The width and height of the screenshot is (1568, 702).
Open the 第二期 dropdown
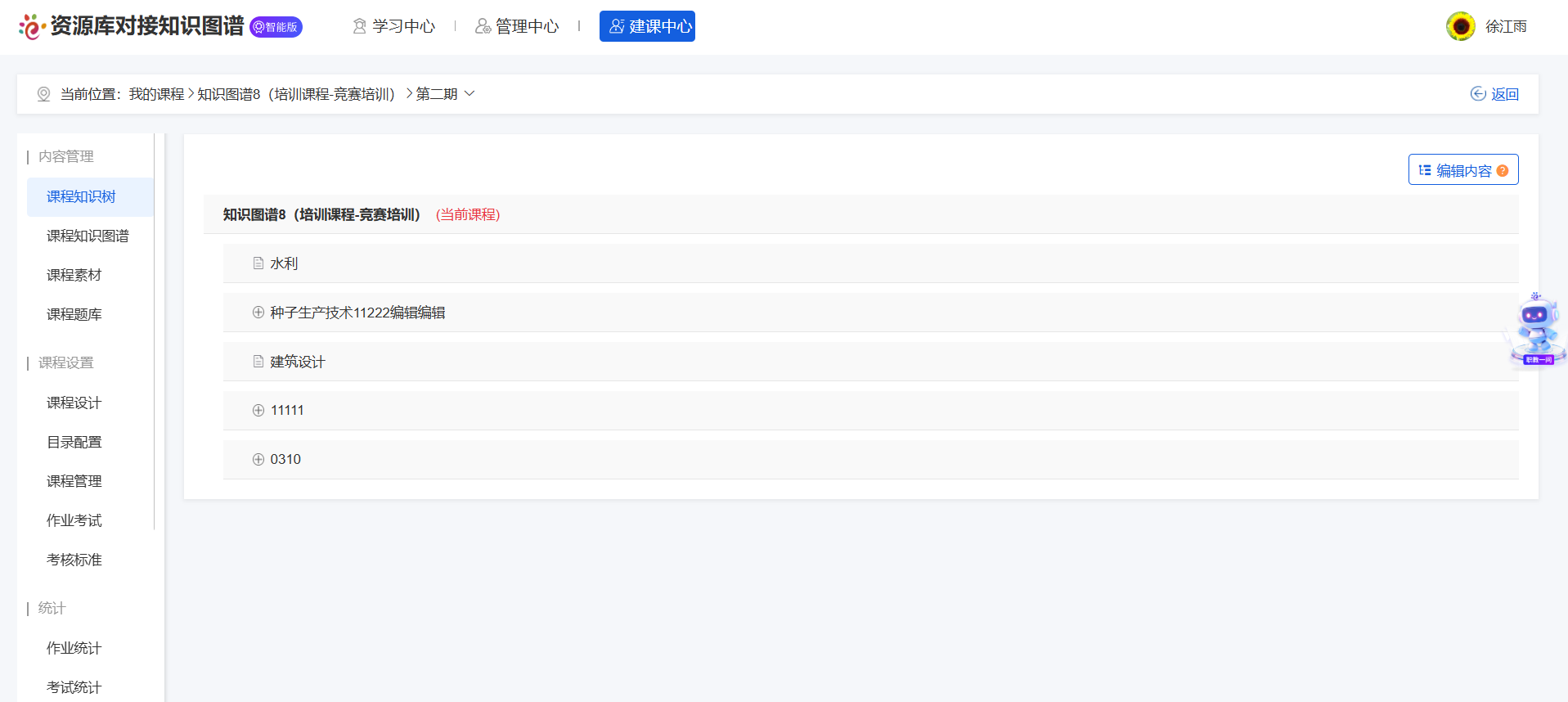(x=445, y=94)
